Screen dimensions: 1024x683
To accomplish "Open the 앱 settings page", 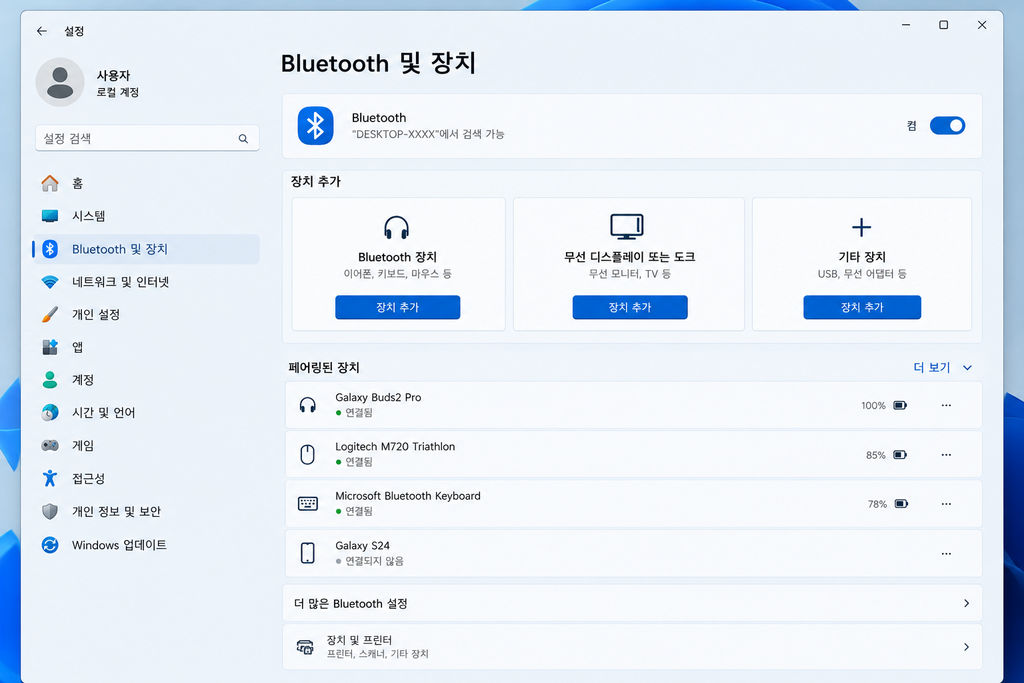I will tap(146, 347).
